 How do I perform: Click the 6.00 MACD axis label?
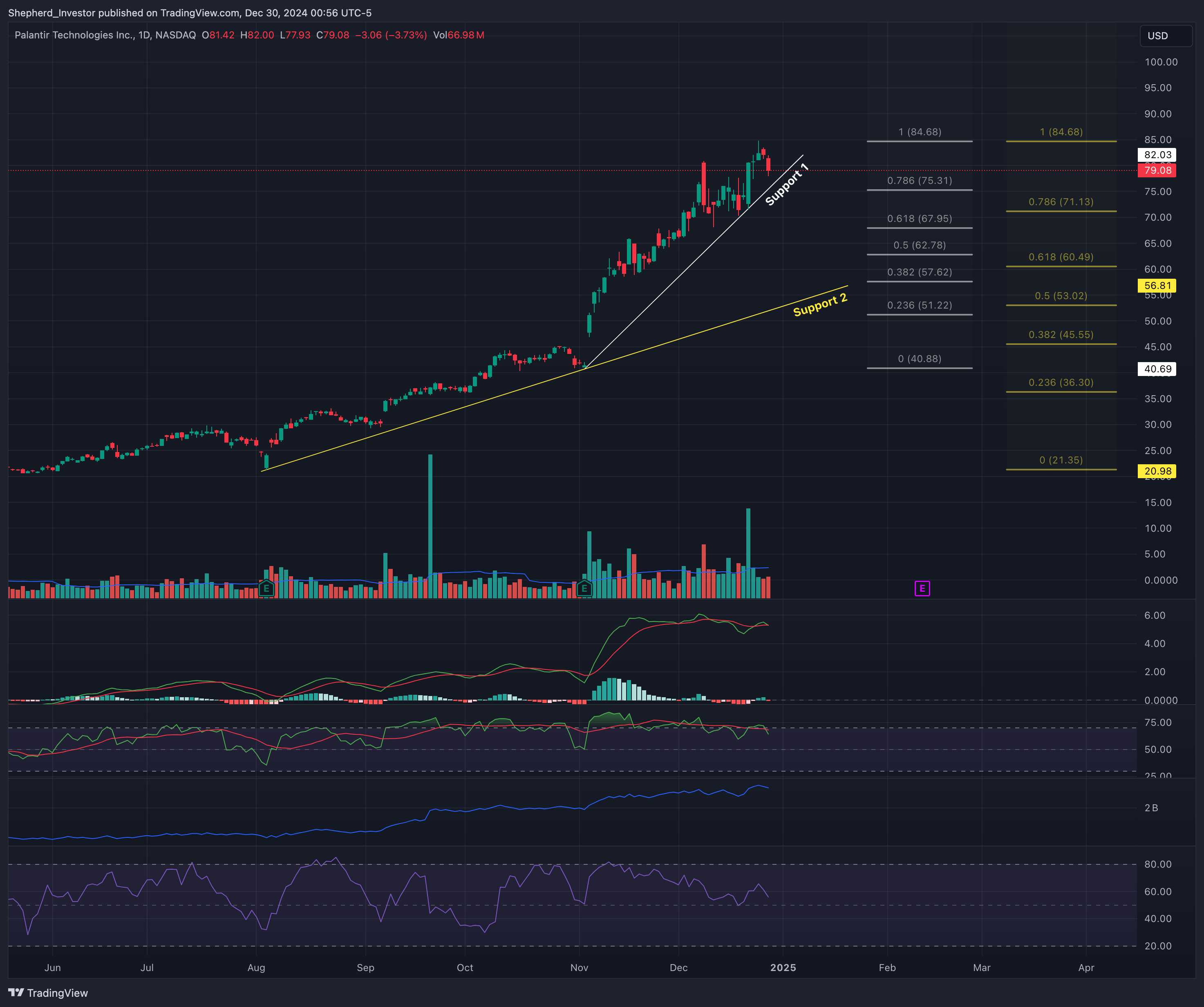pos(1155,615)
